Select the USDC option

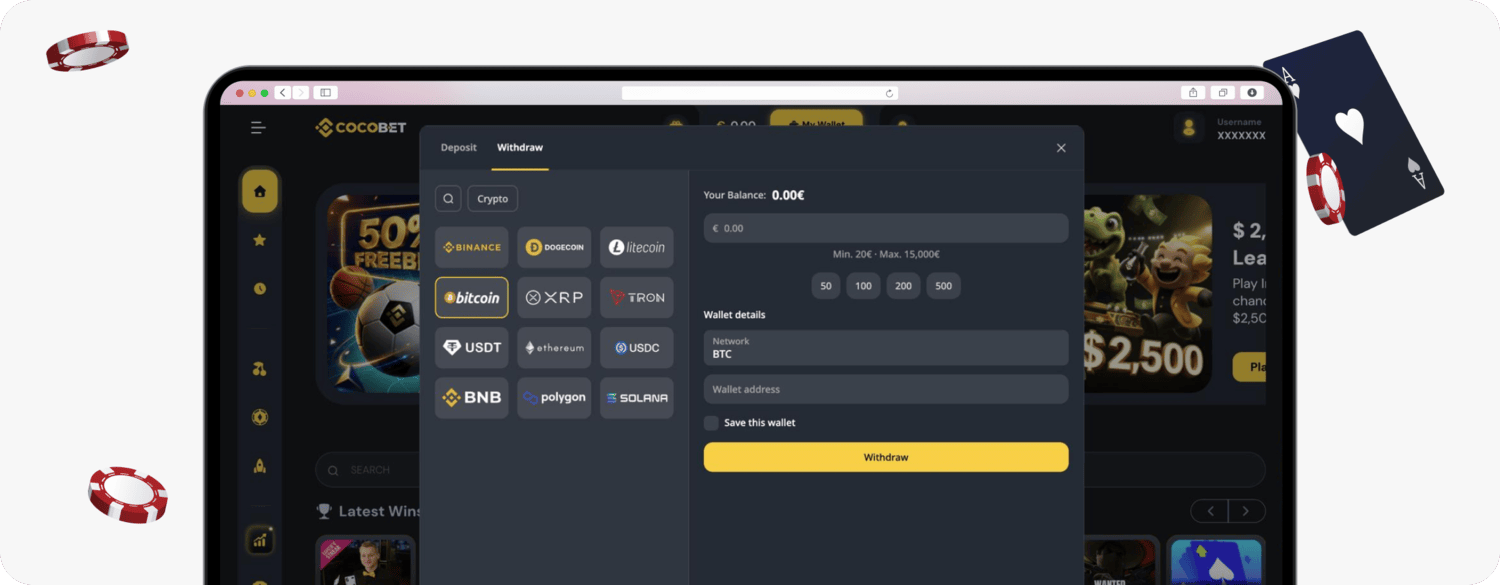coord(637,347)
